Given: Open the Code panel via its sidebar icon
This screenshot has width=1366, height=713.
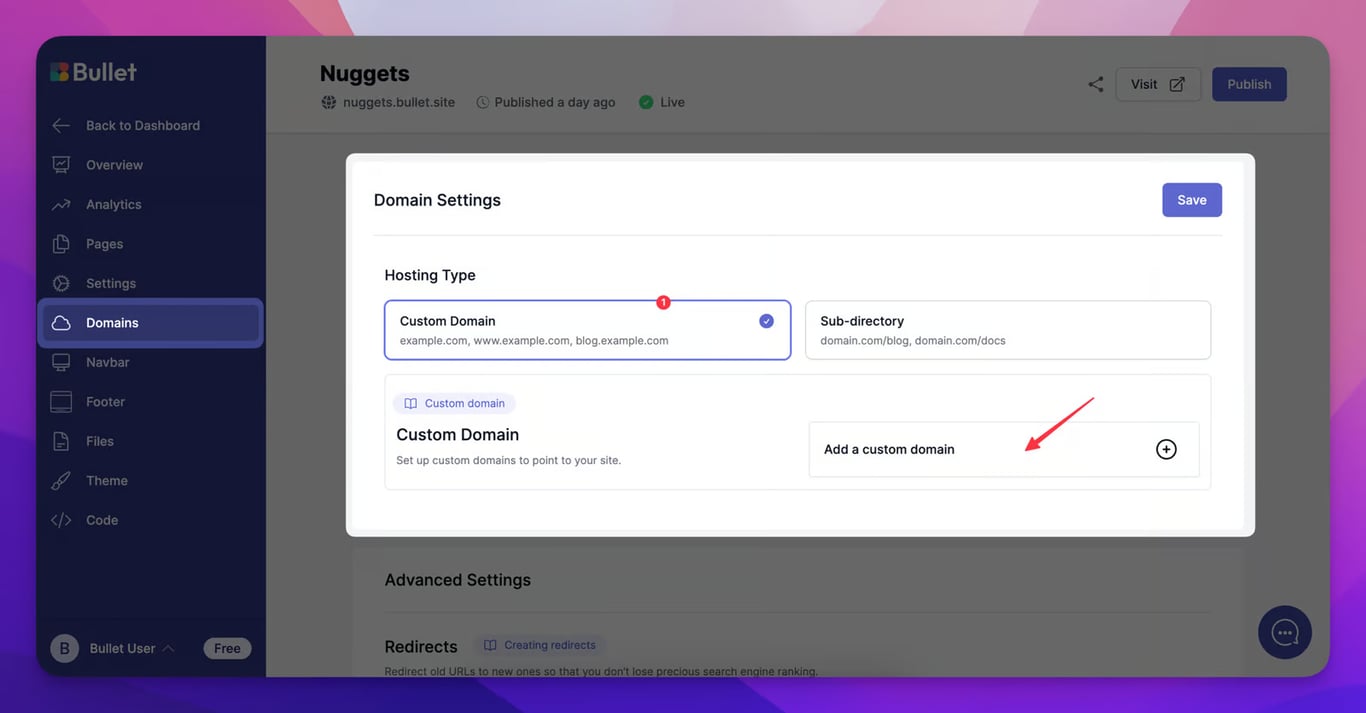Looking at the screenshot, I should [x=62, y=519].
